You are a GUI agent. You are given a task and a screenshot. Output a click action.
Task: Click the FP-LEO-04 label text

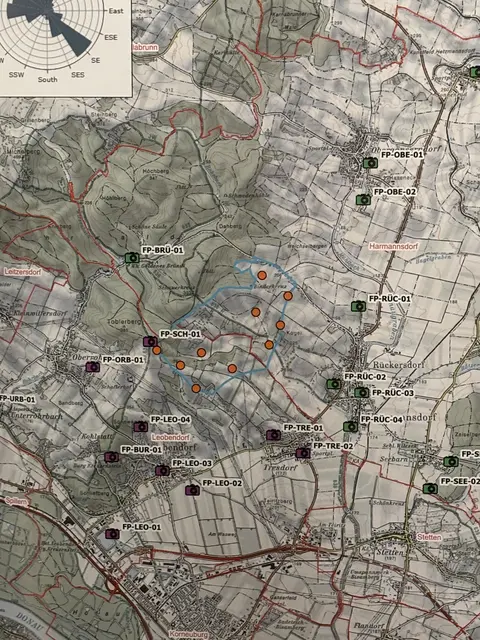171,419
